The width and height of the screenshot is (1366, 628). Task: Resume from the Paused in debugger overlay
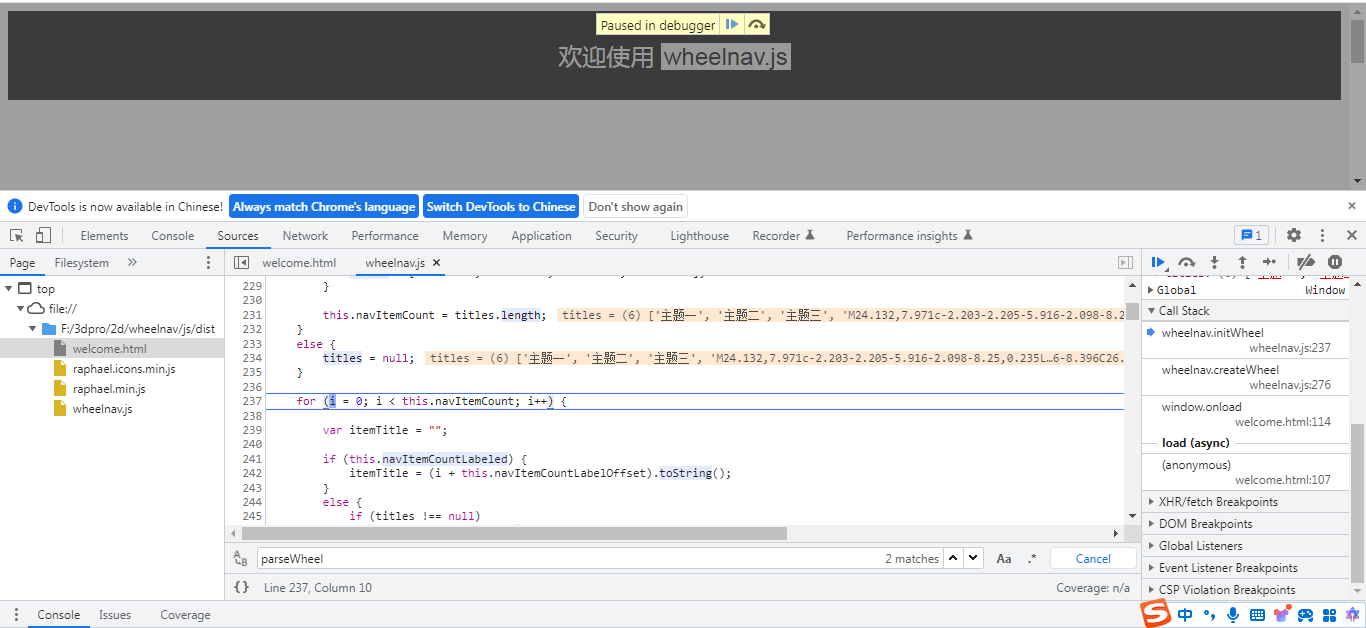tap(732, 25)
